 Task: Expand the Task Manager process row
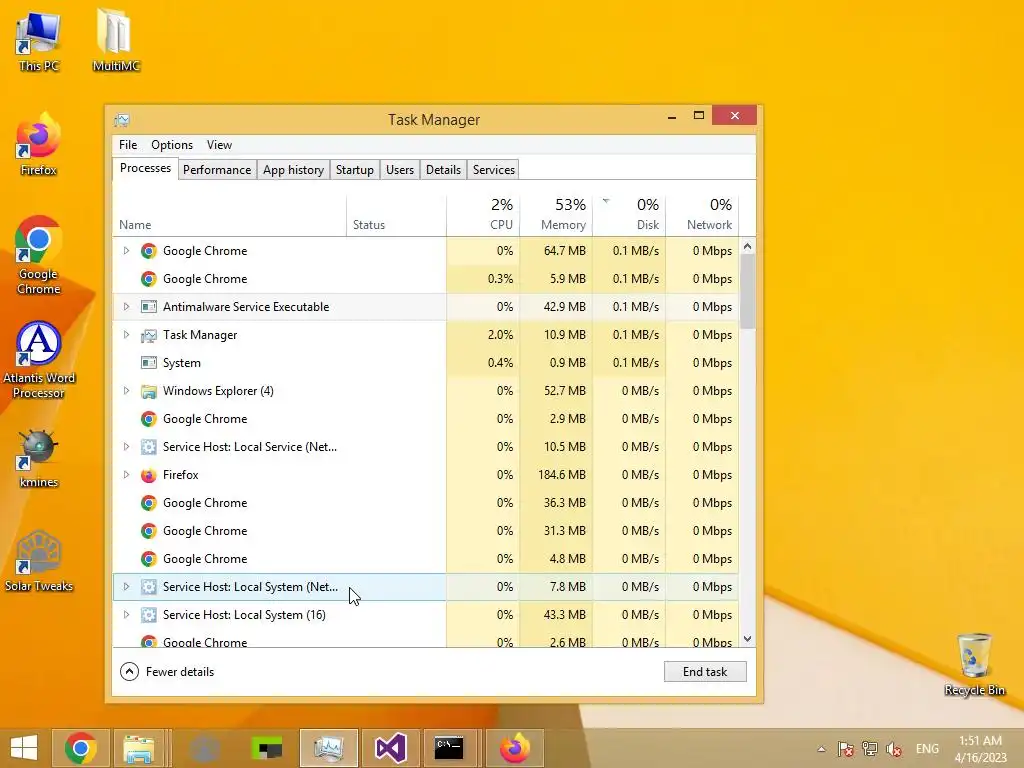pos(126,335)
